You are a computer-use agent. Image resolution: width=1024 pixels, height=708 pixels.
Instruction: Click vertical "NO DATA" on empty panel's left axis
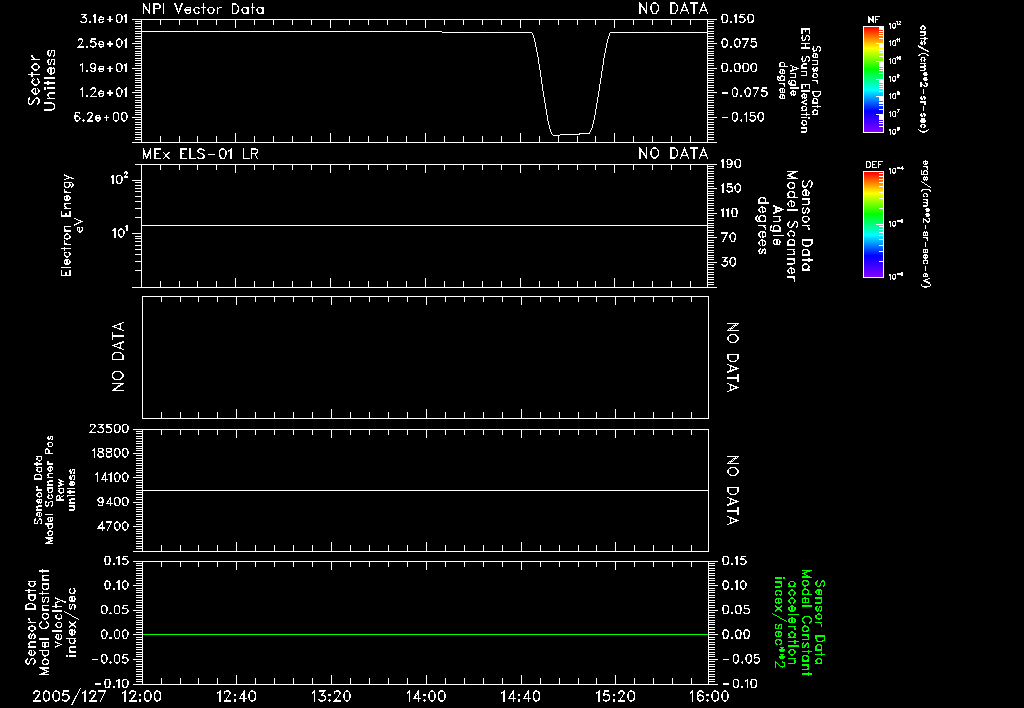[x=118, y=357]
